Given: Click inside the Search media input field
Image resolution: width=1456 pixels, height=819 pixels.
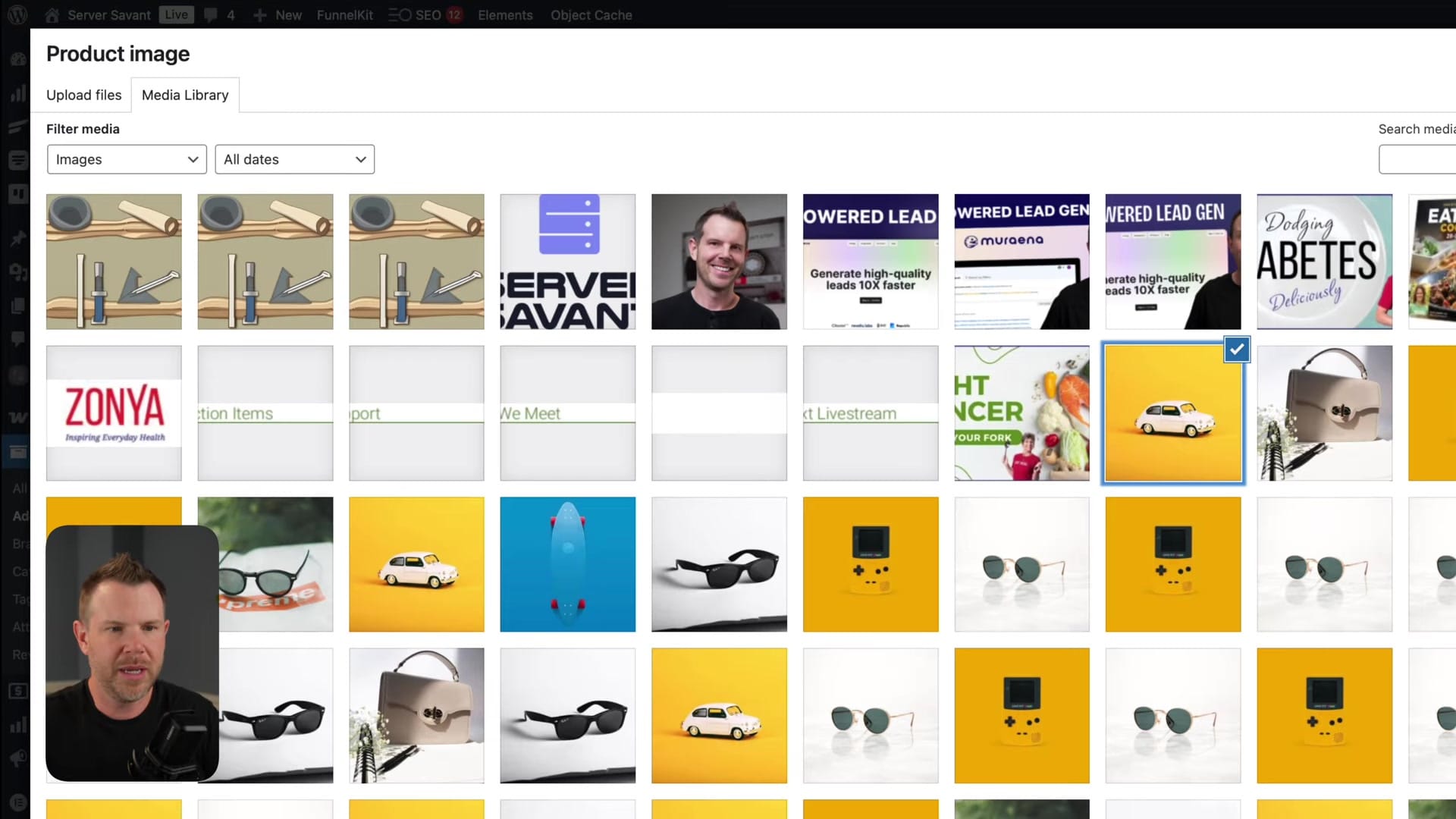Looking at the screenshot, I should click(1417, 159).
